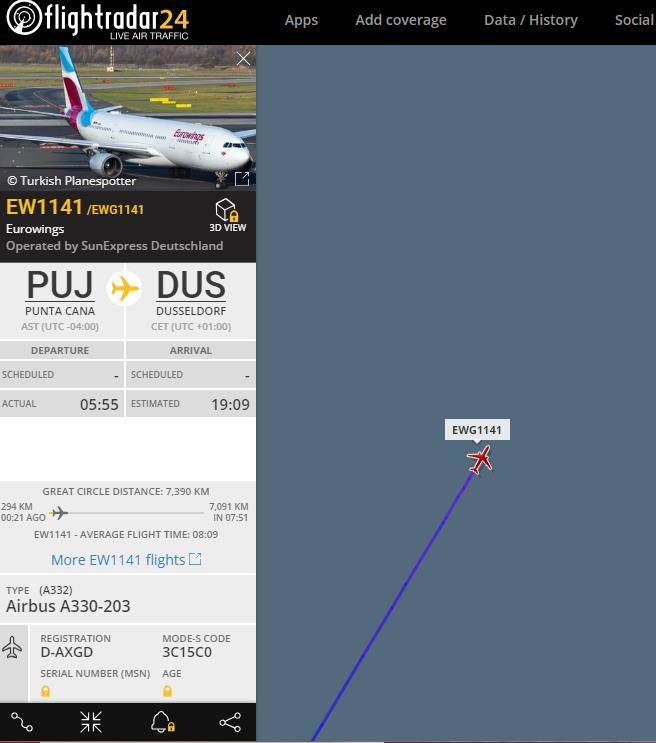Click the locked Serial Number padlock icon
656x743 pixels.
[x=46, y=691]
